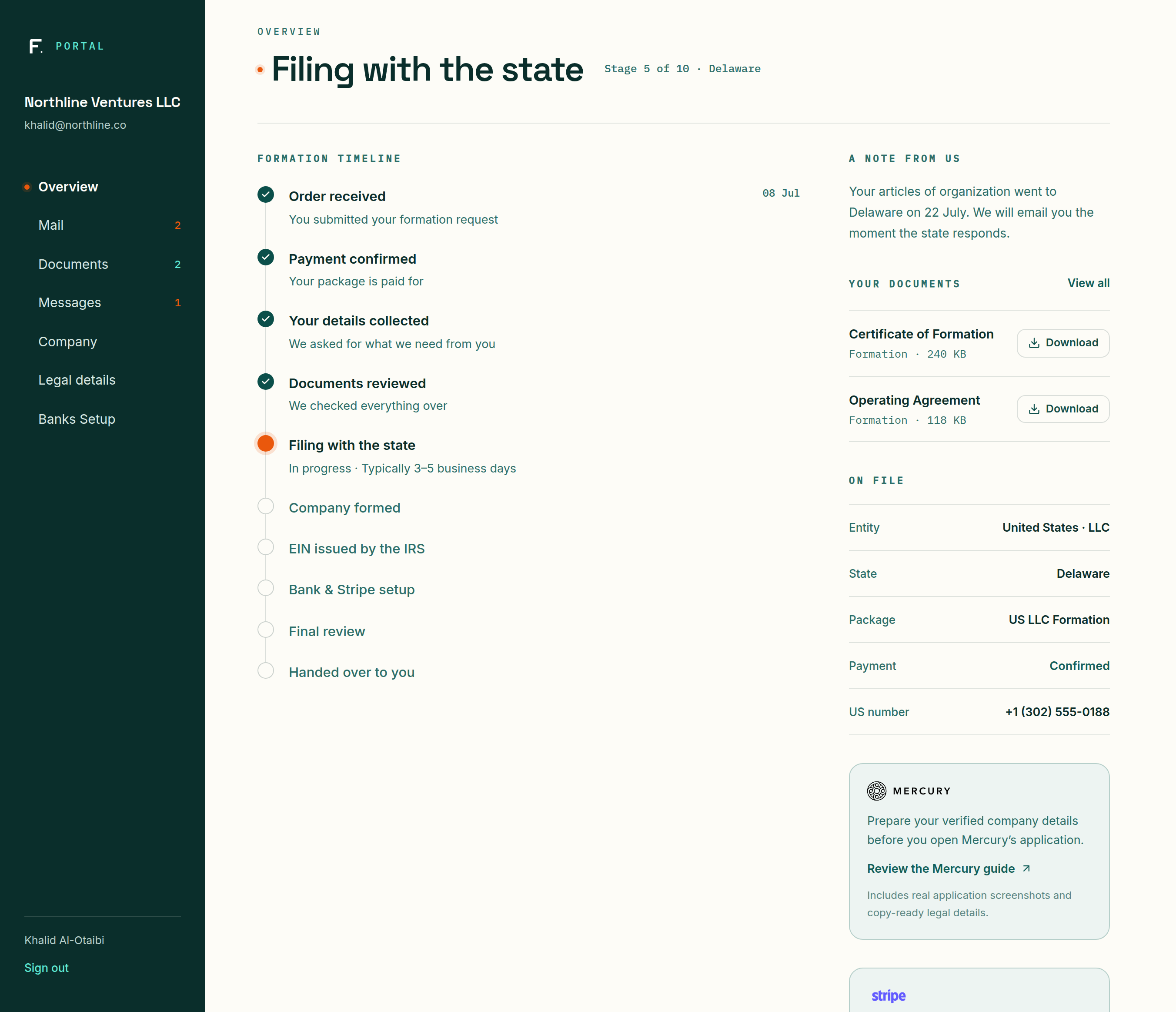Click the empty circle for Company formed
The height and width of the screenshot is (1012, 1176).
coord(266,506)
